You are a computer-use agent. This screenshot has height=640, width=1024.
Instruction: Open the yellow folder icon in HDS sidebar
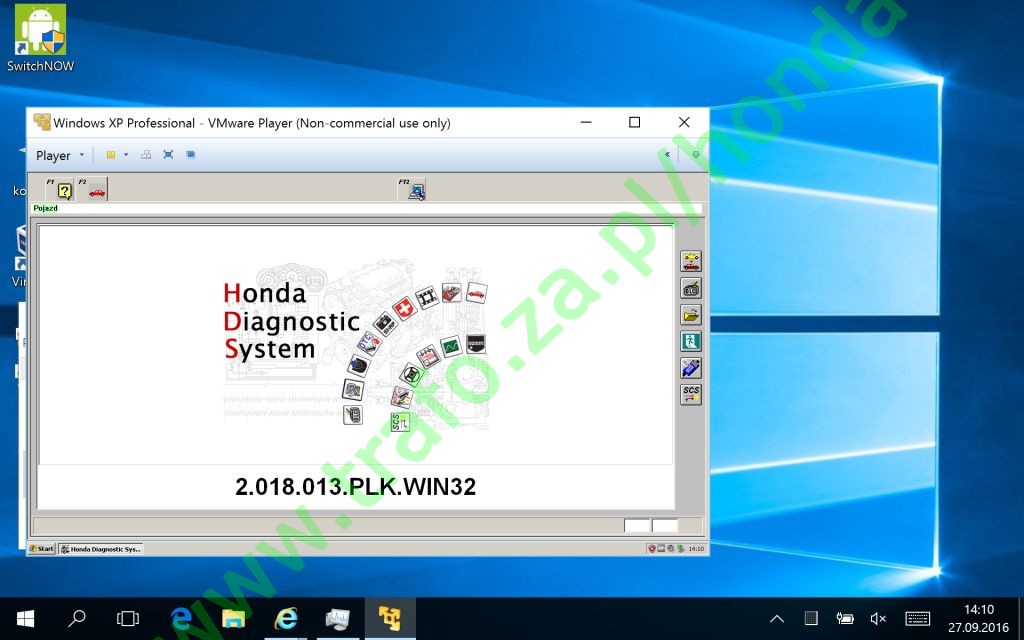click(690, 315)
